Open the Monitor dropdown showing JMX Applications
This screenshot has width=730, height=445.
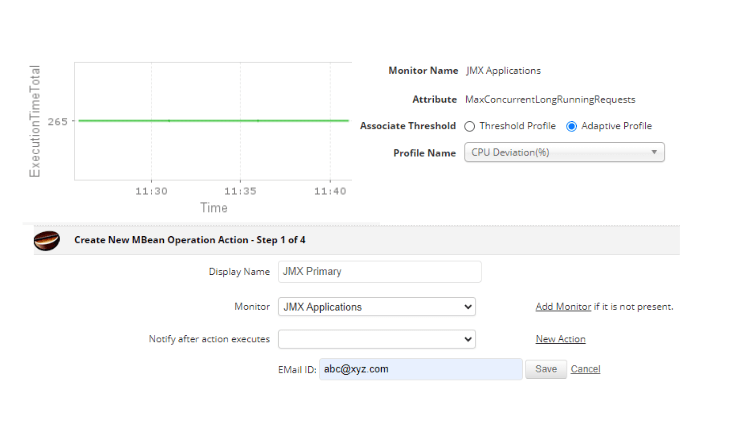click(x=377, y=307)
